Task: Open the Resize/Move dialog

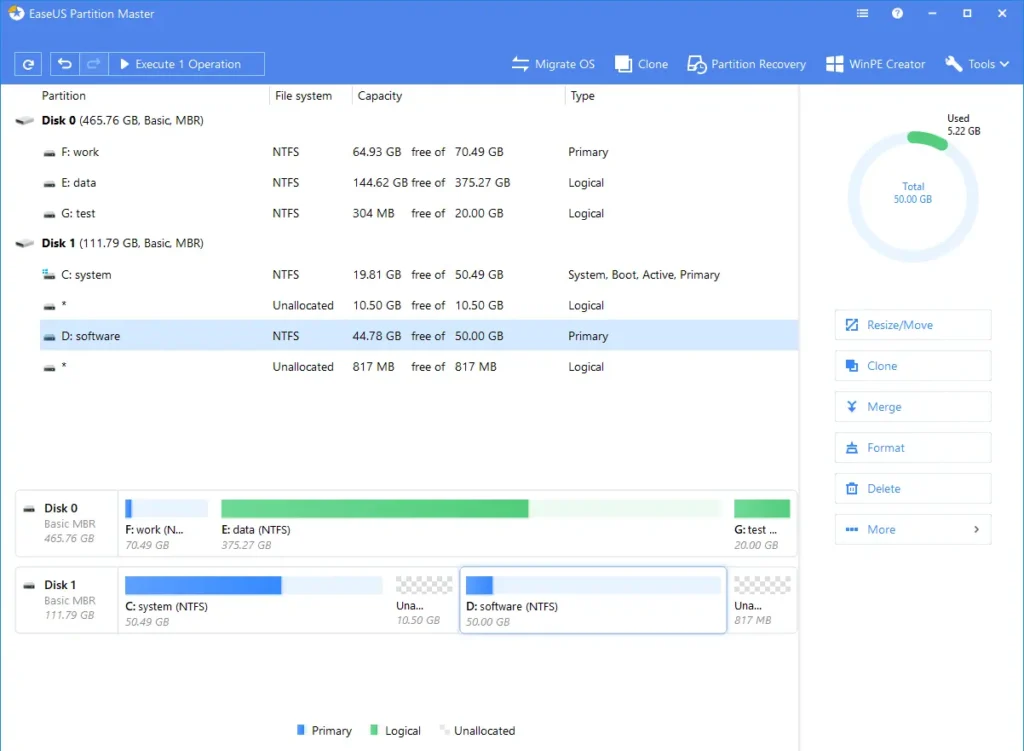Action: click(x=912, y=324)
